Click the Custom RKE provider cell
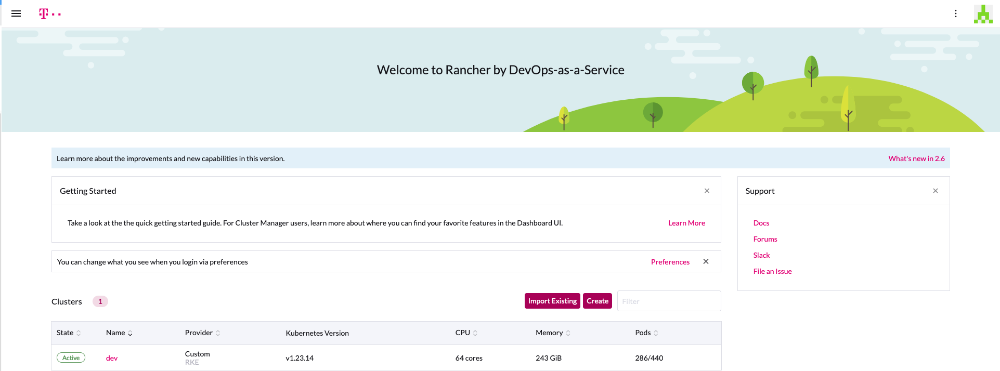Image resolution: width=1000 pixels, height=371 pixels. point(197,358)
